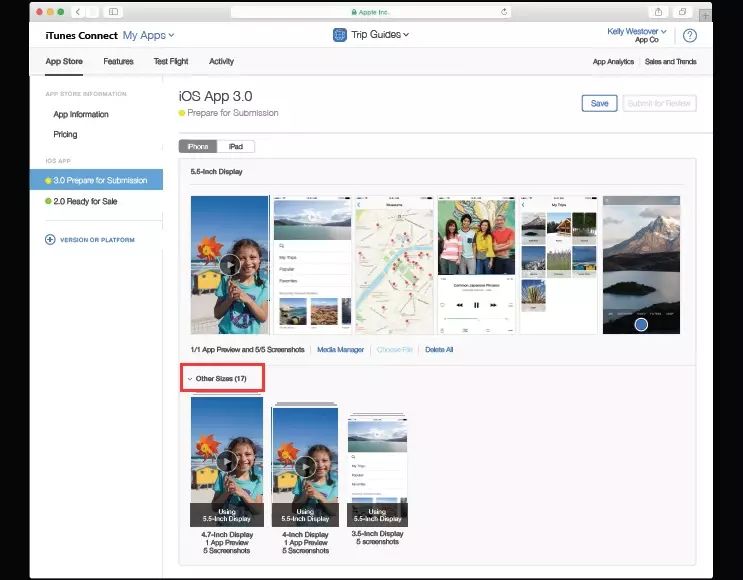Switch to the App Store tab

[64, 62]
